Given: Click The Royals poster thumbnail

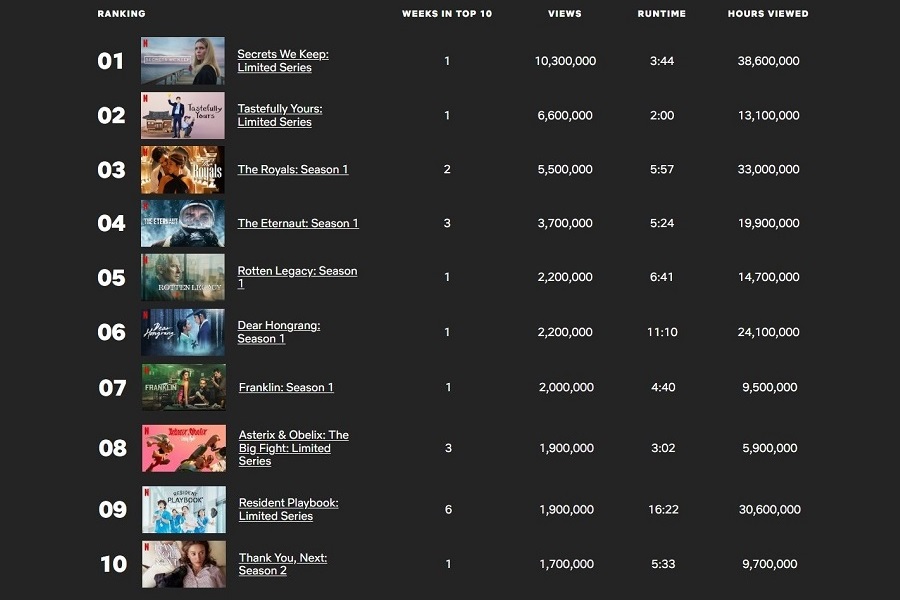Looking at the screenshot, I should (183, 169).
